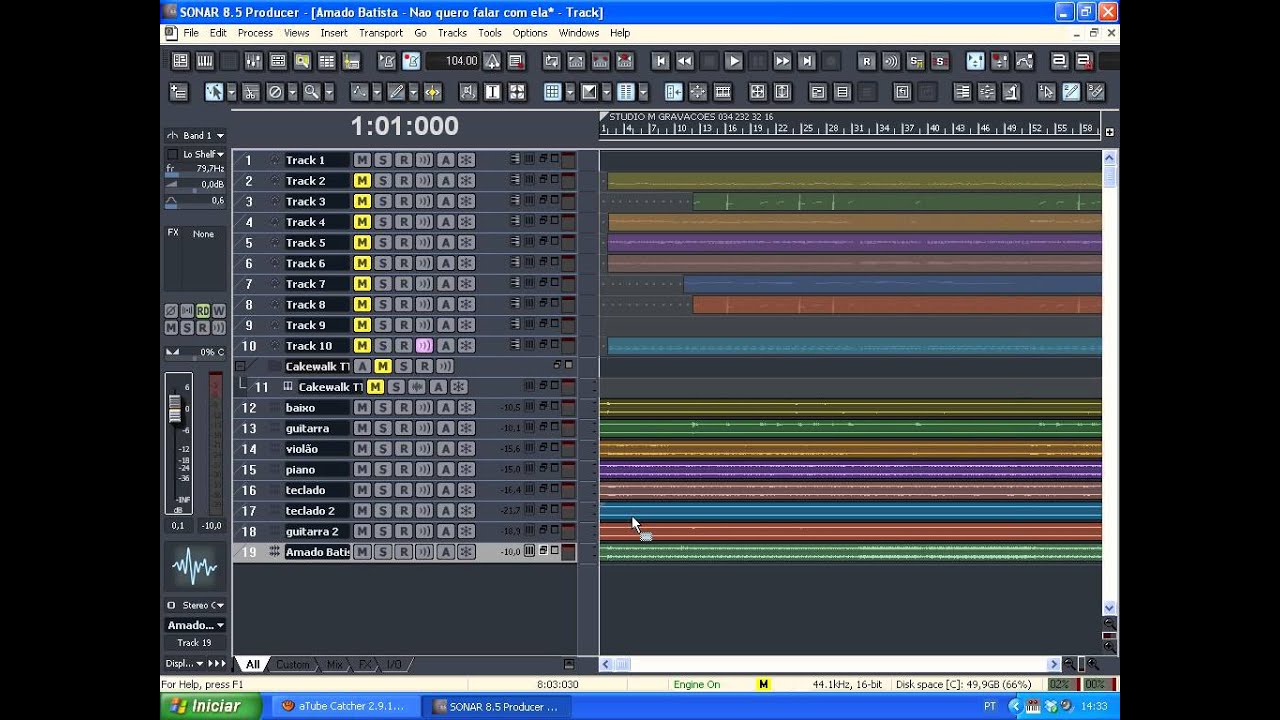Image resolution: width=1280 pixels, height=720 pixels.
Task: Switch to the Mix tab
Action: tap(334, 664)
